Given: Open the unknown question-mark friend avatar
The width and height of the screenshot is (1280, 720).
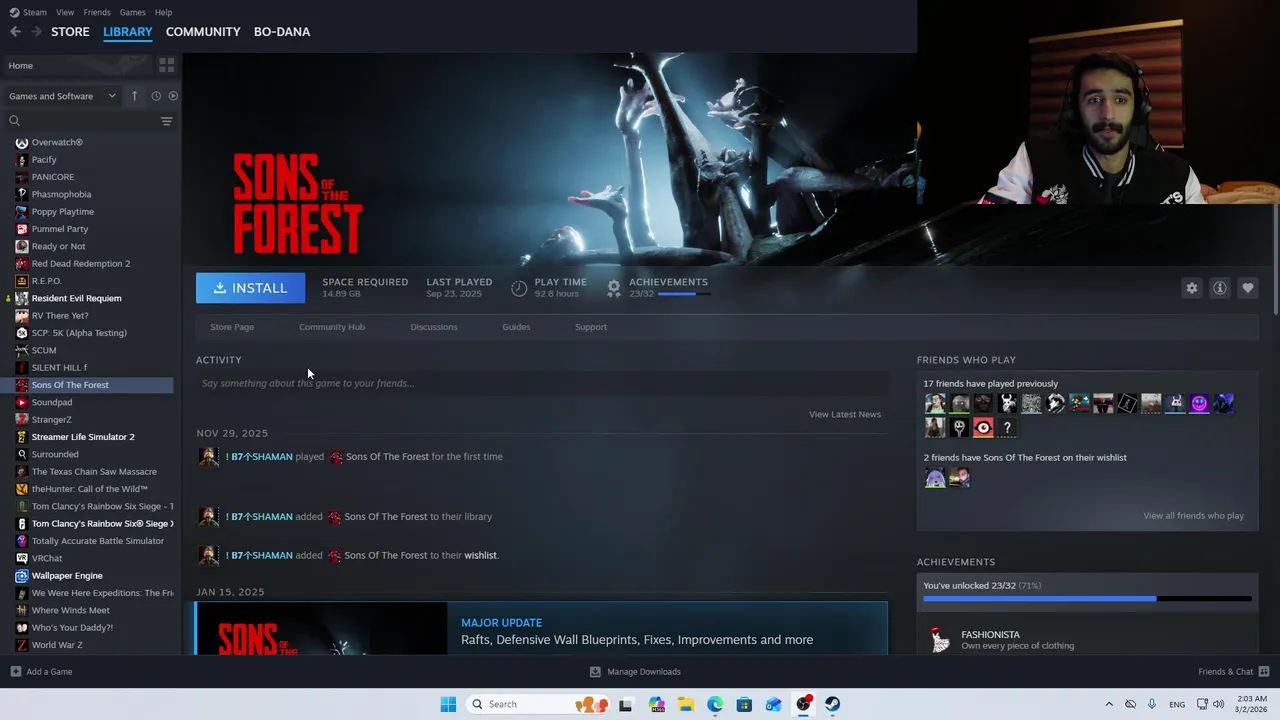Looking at the screenshot, I should (x=1007, y=428).
